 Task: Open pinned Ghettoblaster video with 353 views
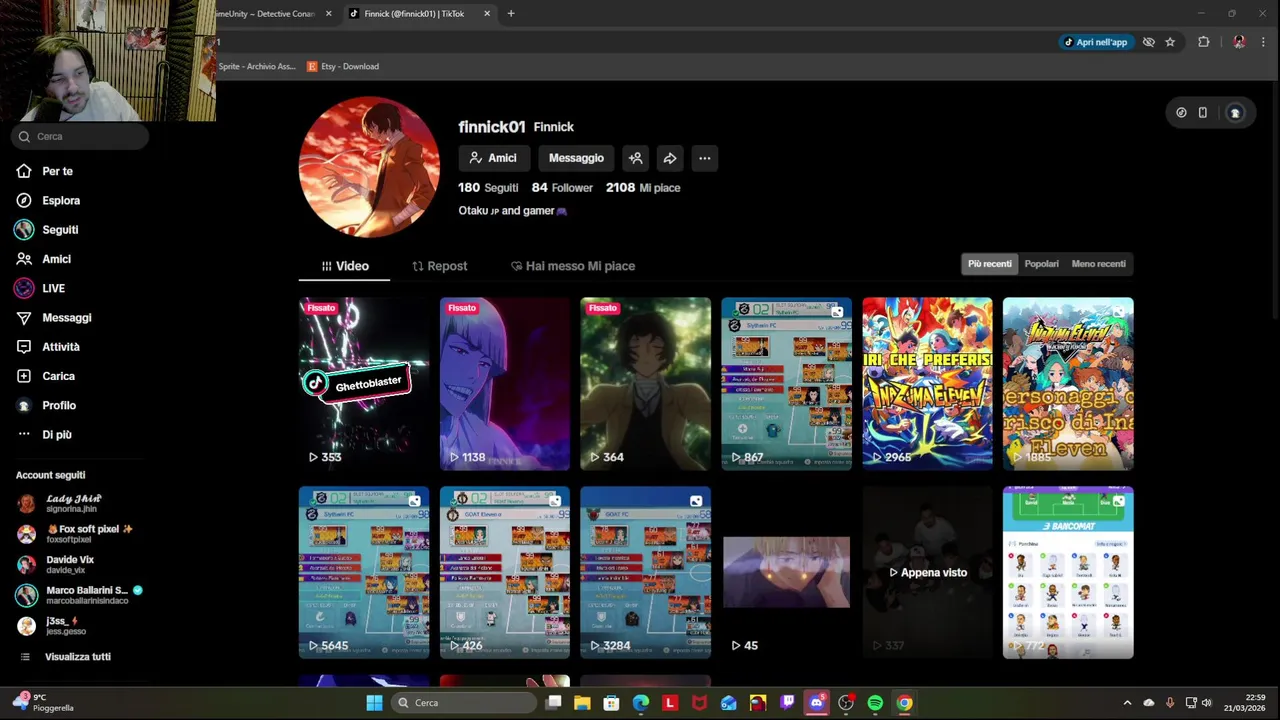point(364,384)
